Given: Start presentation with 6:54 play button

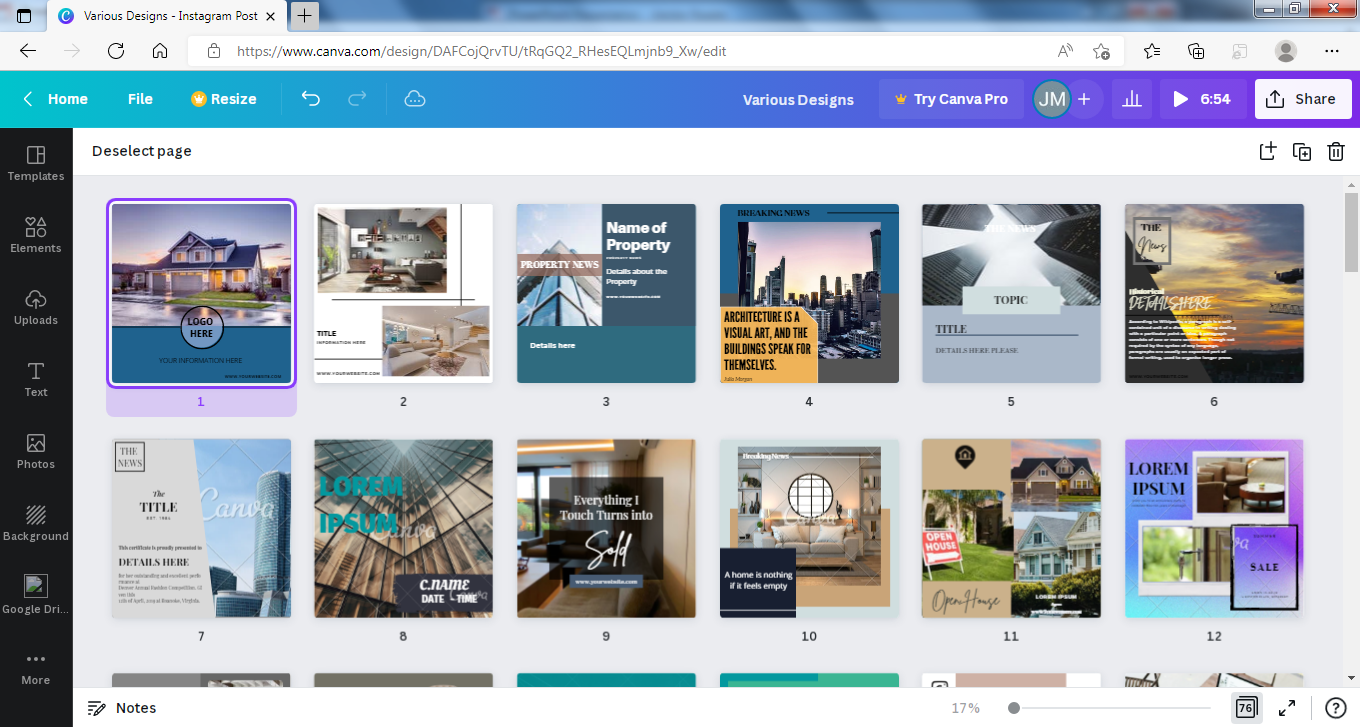Looking at the screenshot, I should pos(1203,99).
